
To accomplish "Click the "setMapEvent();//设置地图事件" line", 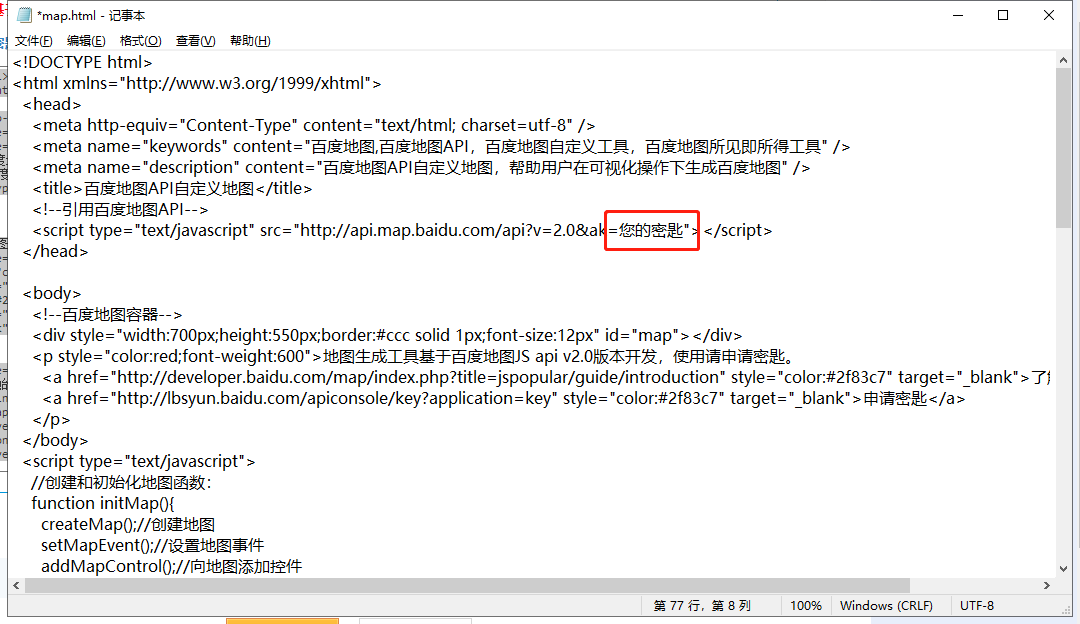I will point(152,545).
